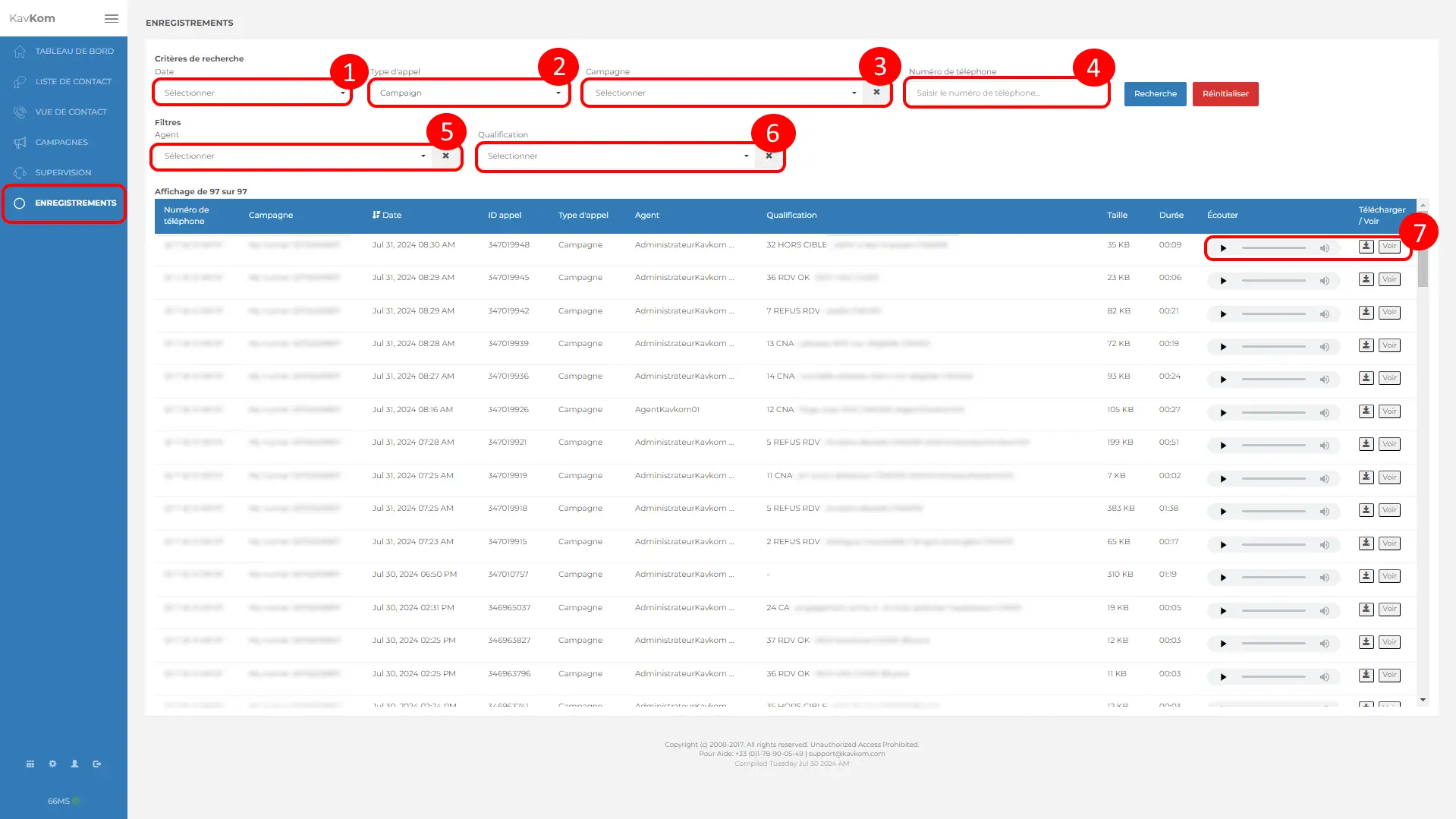This screenshot has height=819, width=1456.
Task: Go to Tableau de bord
Action: 74,51
